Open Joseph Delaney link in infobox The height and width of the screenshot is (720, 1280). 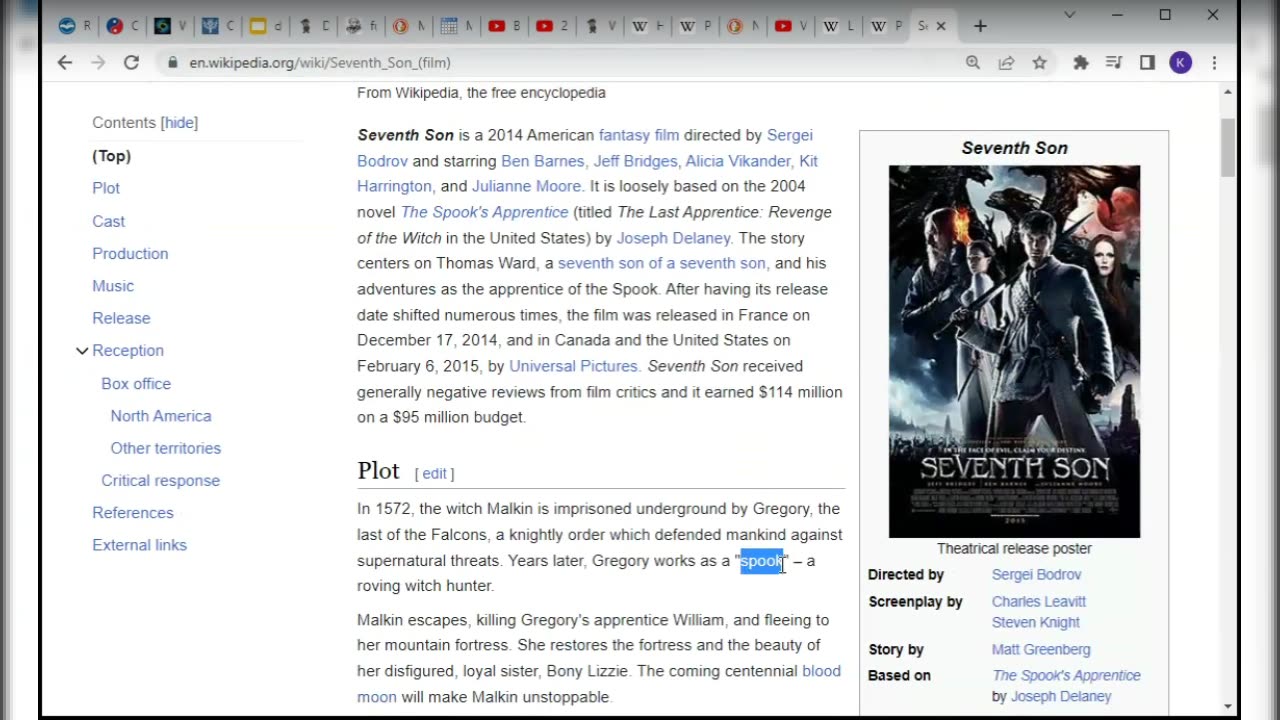coord(1061,697)
